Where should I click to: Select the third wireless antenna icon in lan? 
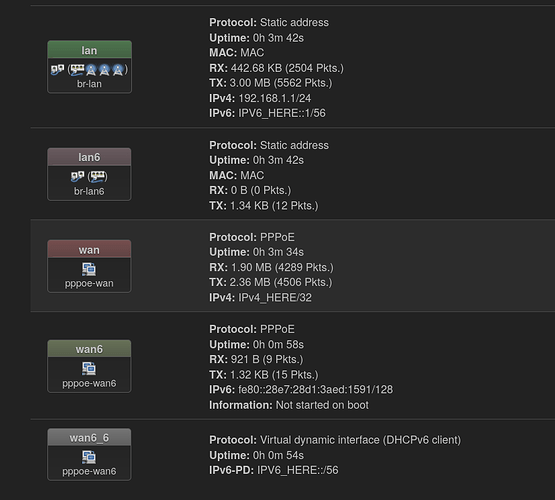(118, 70)
